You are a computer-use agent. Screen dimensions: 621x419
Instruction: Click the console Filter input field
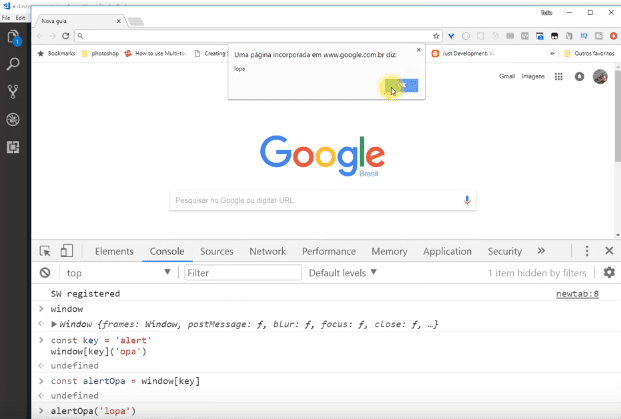(242, 273)
